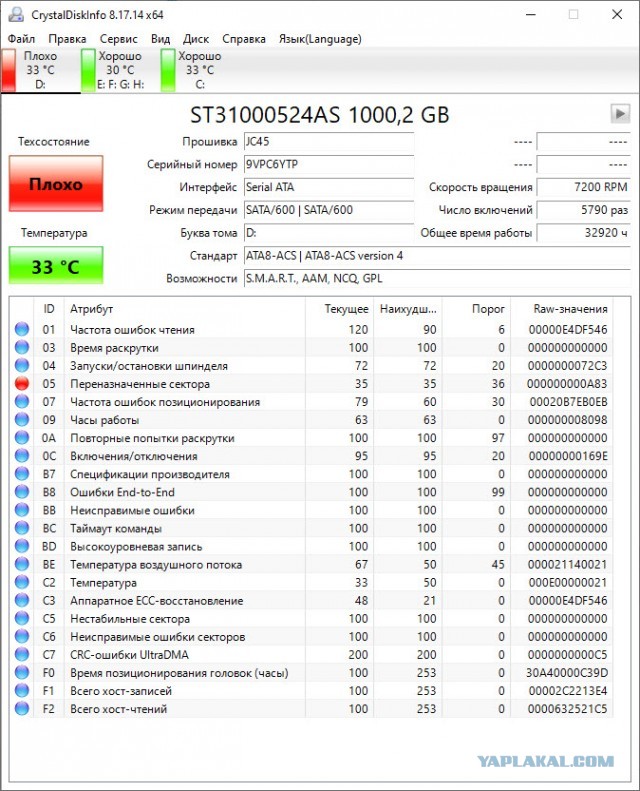Click the Атрибут column header
The width and height of the screenshot is (640, 791).
(x=185, y=309)
